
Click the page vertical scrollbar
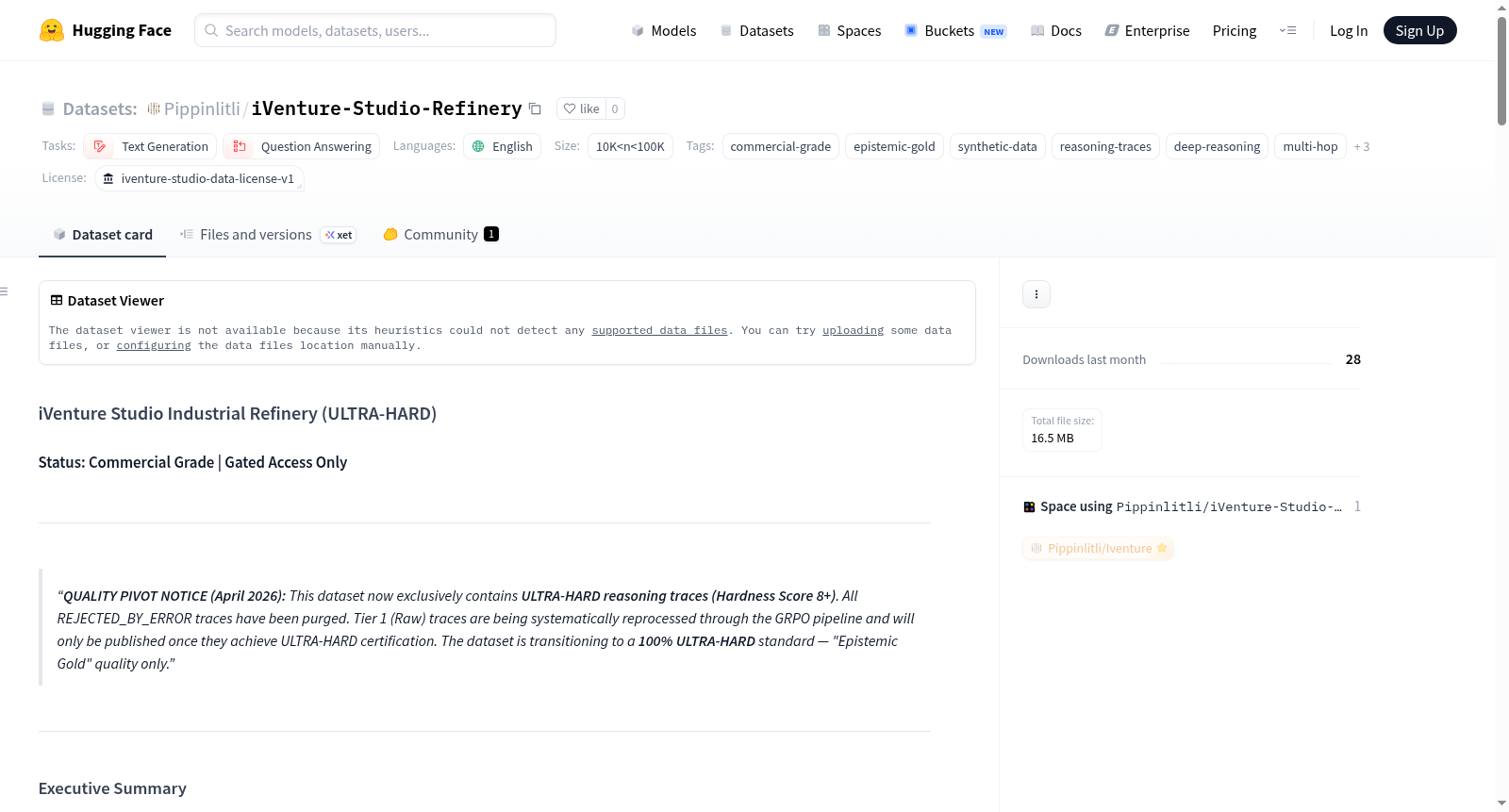click(x=1501, y=71)
